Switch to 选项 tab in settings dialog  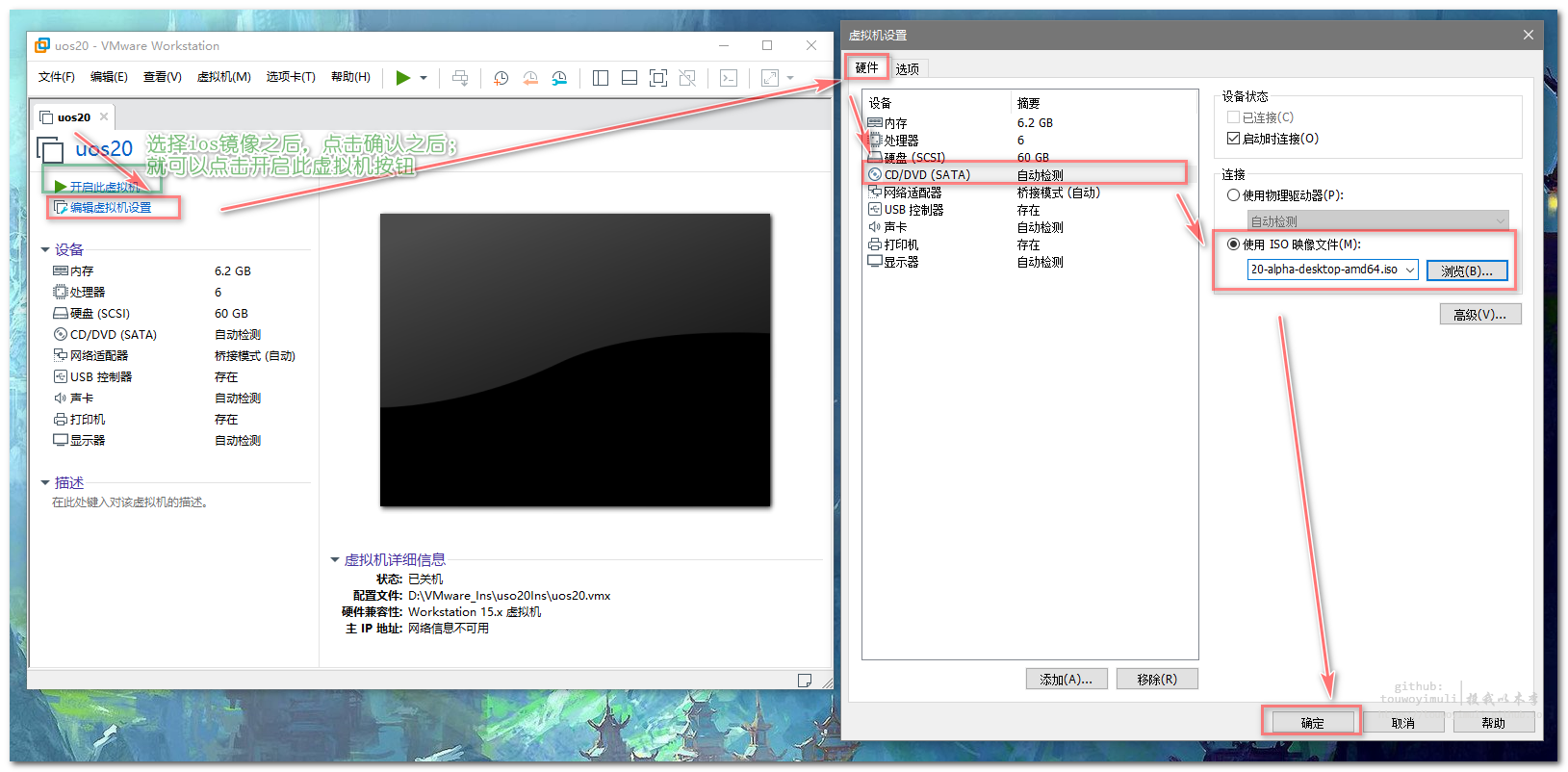pyautogui.click(x=907, y=68)
